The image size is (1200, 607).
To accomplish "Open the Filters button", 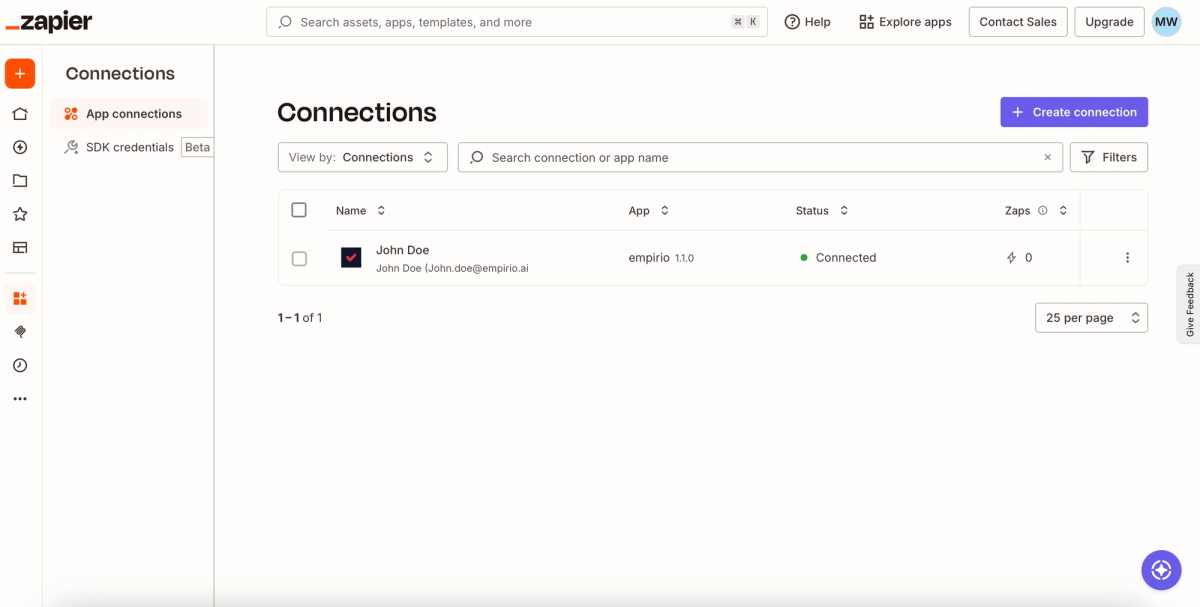I will [1109, 157].
